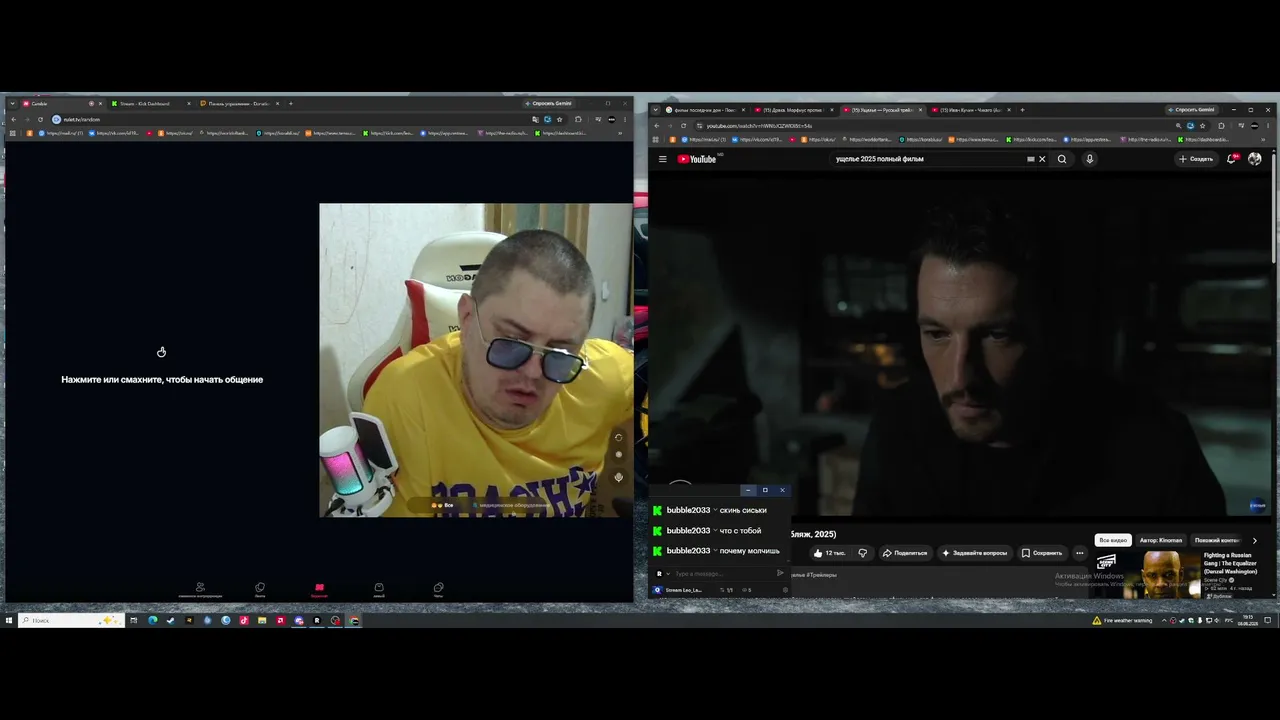Expand options for the "что с тобой" chat message
The width and height of the screenshot is (1280, 720).
pos(715,531)
